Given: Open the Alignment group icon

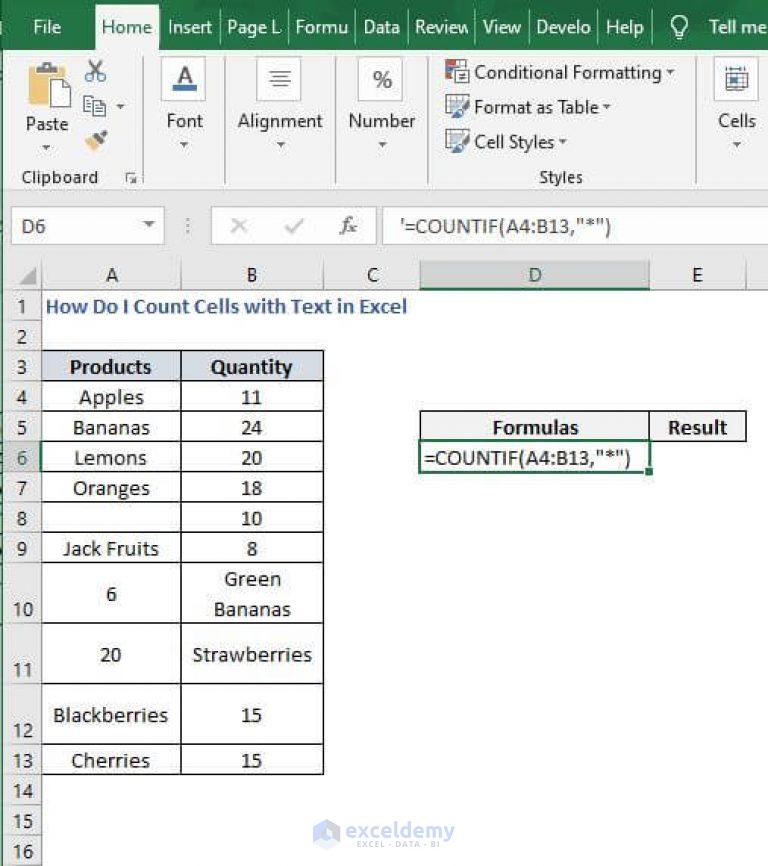Looking at the screenshot, I should point(279,80).
